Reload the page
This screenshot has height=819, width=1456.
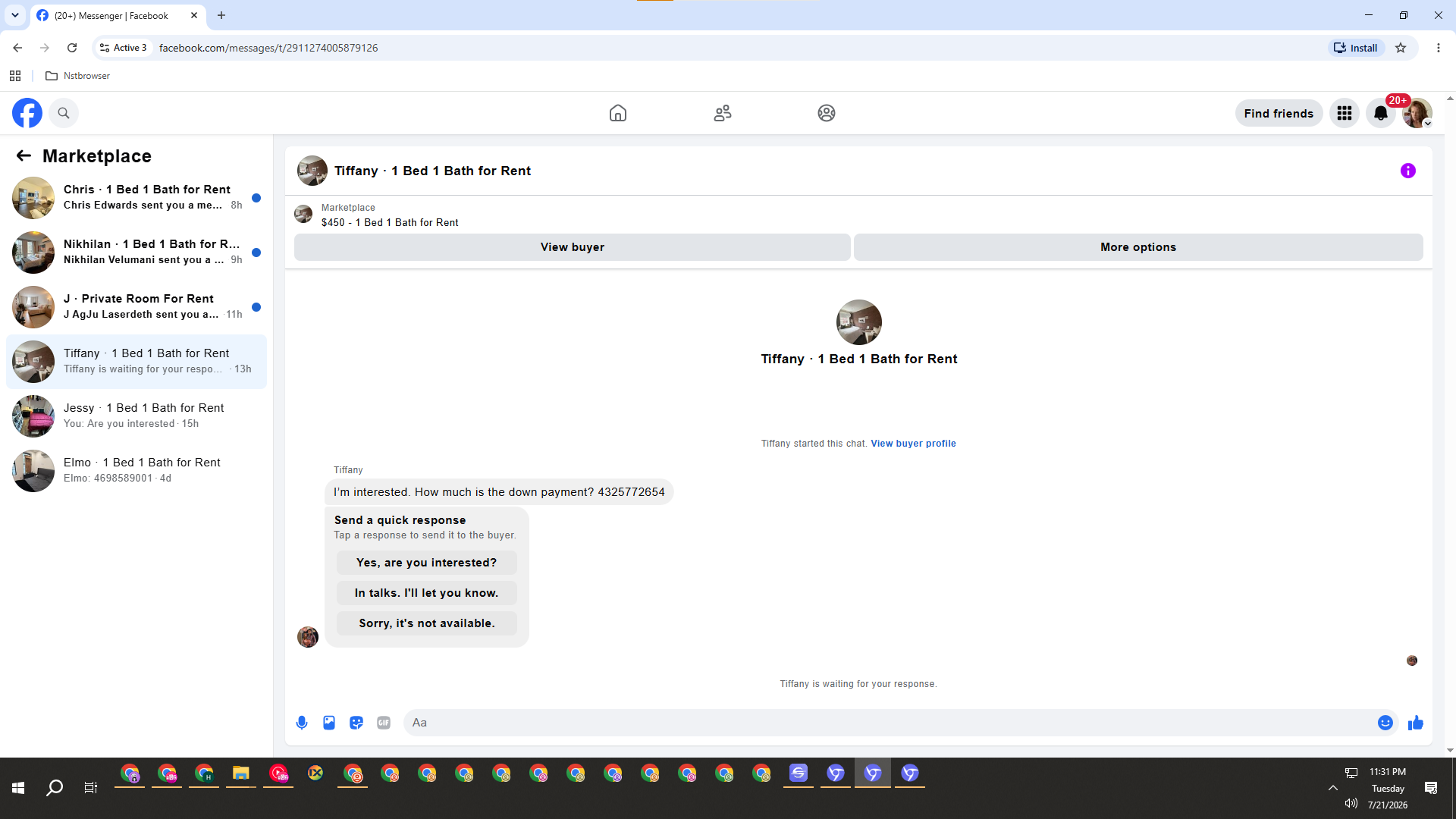click(x=72, y=48)
